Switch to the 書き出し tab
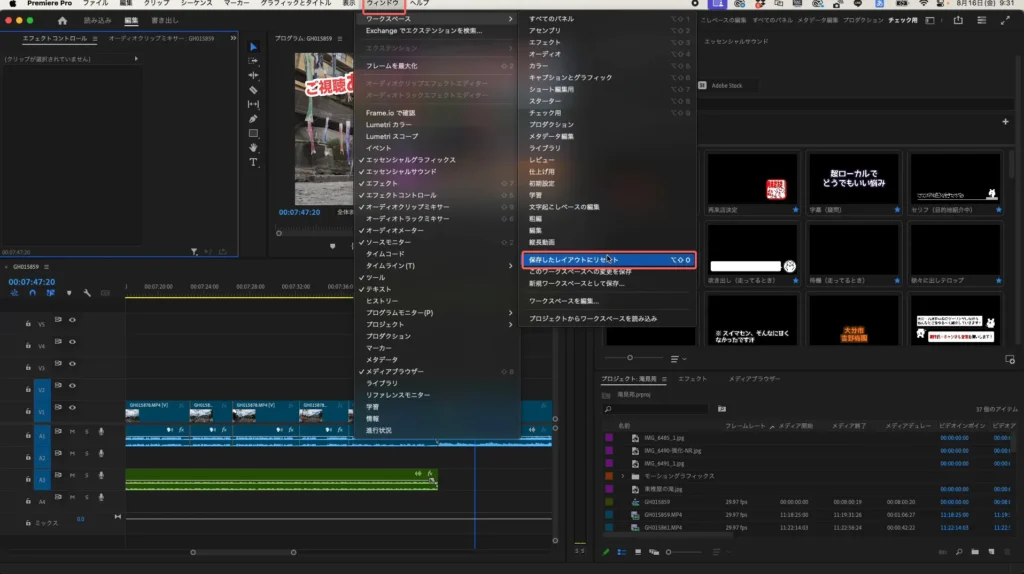 [x=163, y=20]
